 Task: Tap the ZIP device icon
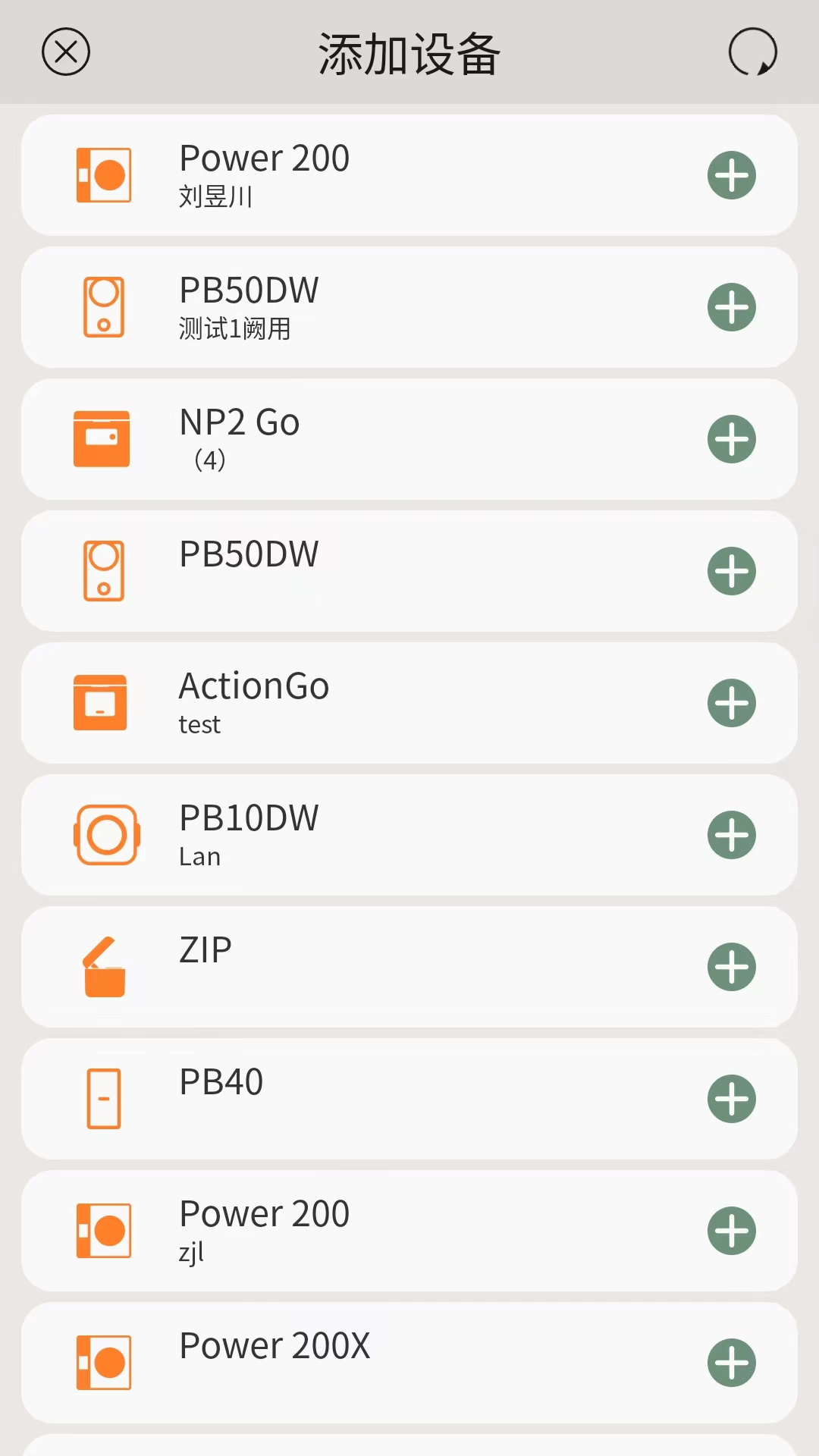pos(104,967)
